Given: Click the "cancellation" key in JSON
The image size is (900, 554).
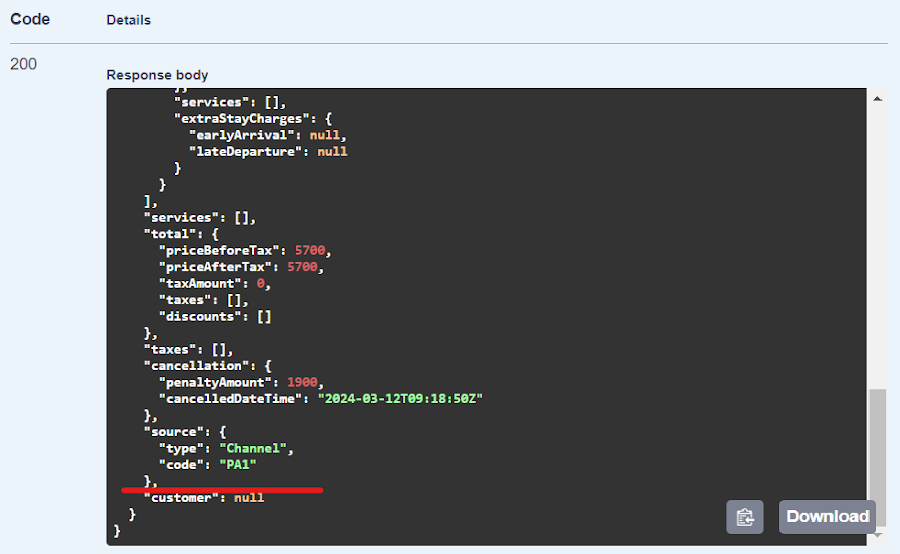Looking at the screenshot, I should tap(196, 366).
